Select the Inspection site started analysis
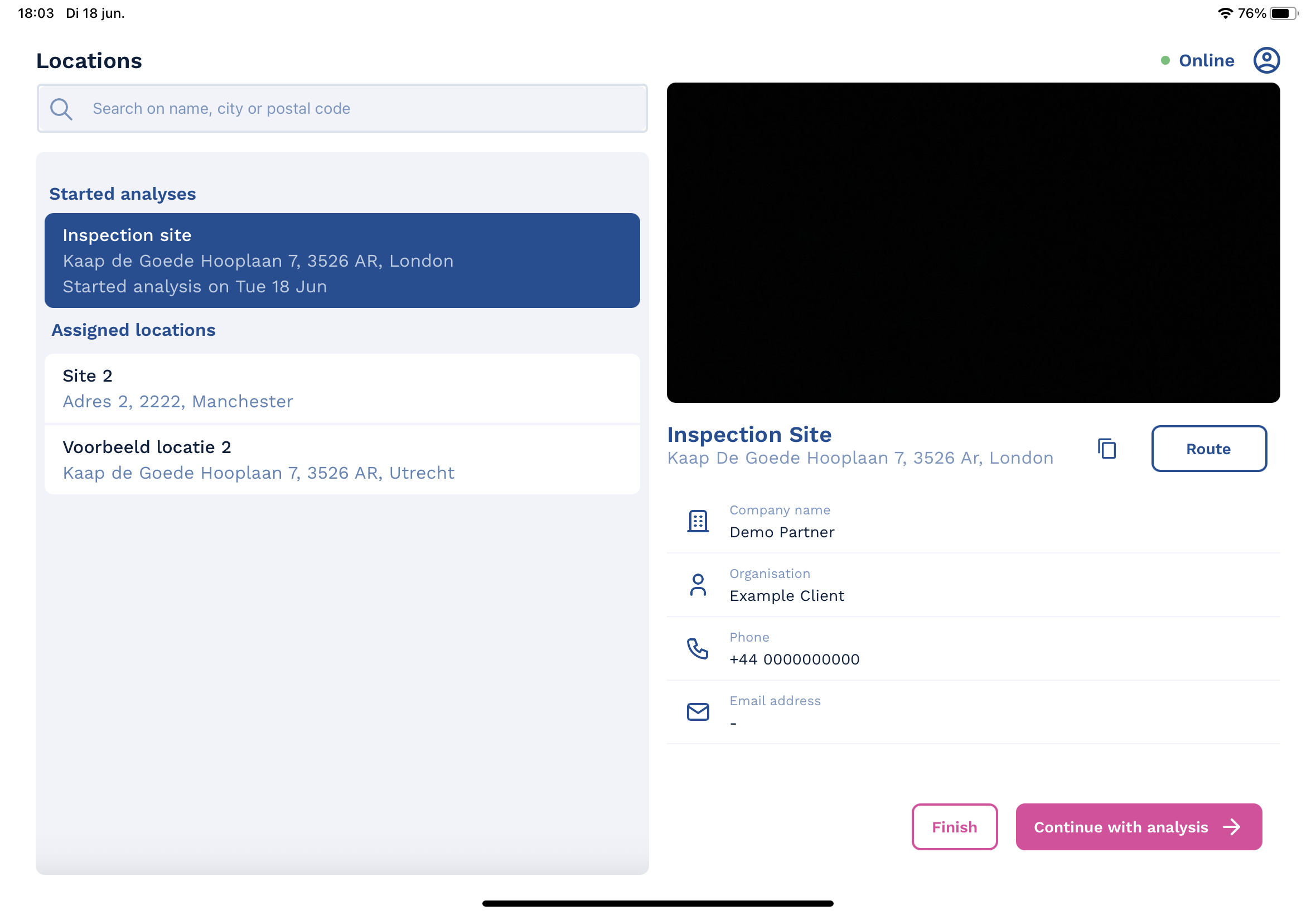 click(x=342, y=261)
